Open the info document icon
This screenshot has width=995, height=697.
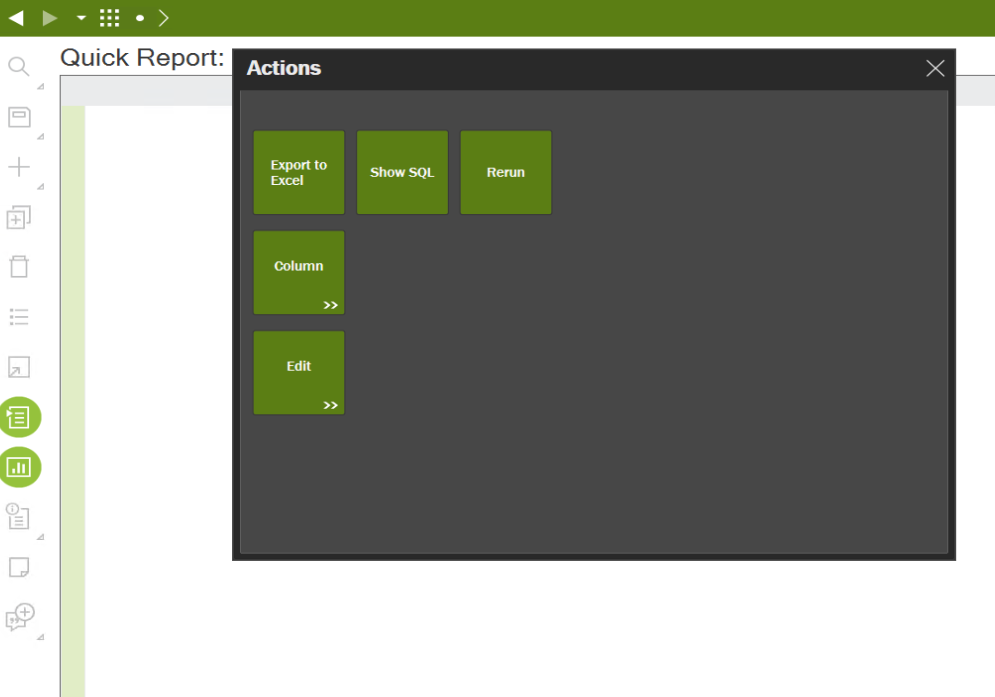pyautogui.click(x=18, y=517)
